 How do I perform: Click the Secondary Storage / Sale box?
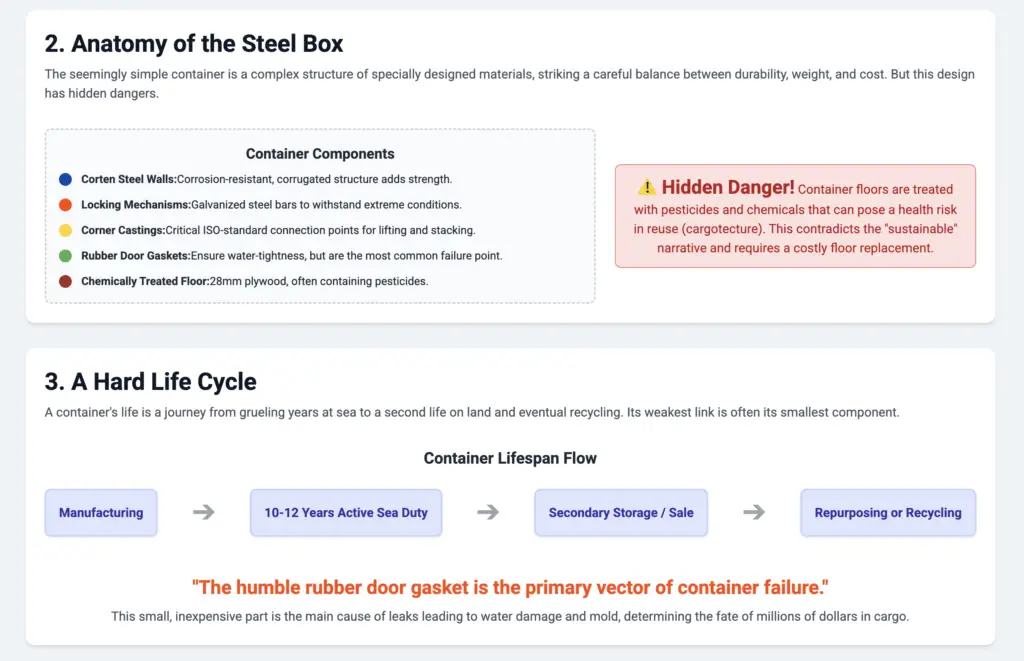pyautogui.click(x=621, y=513)
